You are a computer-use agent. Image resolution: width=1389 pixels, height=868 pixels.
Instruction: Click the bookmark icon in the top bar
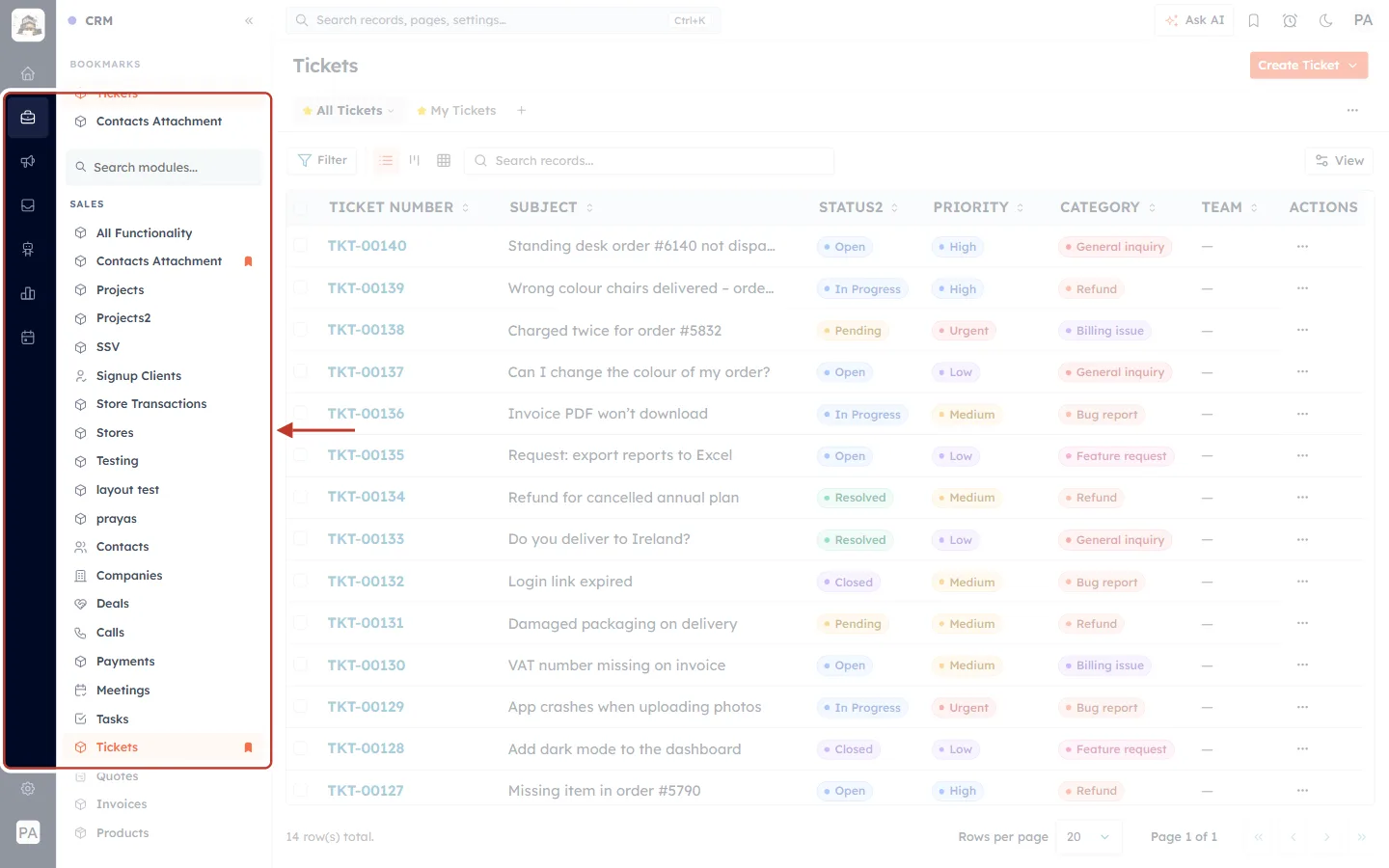click(1254, 20)
